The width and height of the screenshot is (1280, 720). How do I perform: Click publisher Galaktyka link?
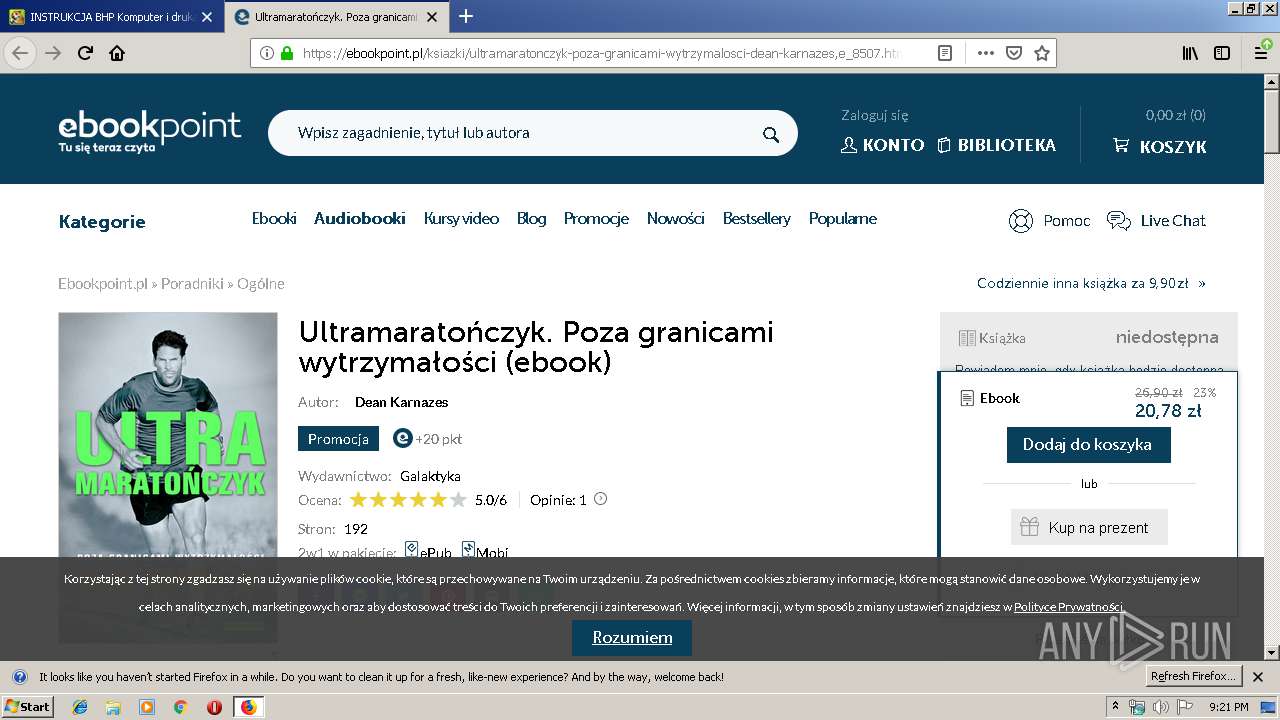coord(430,476)
